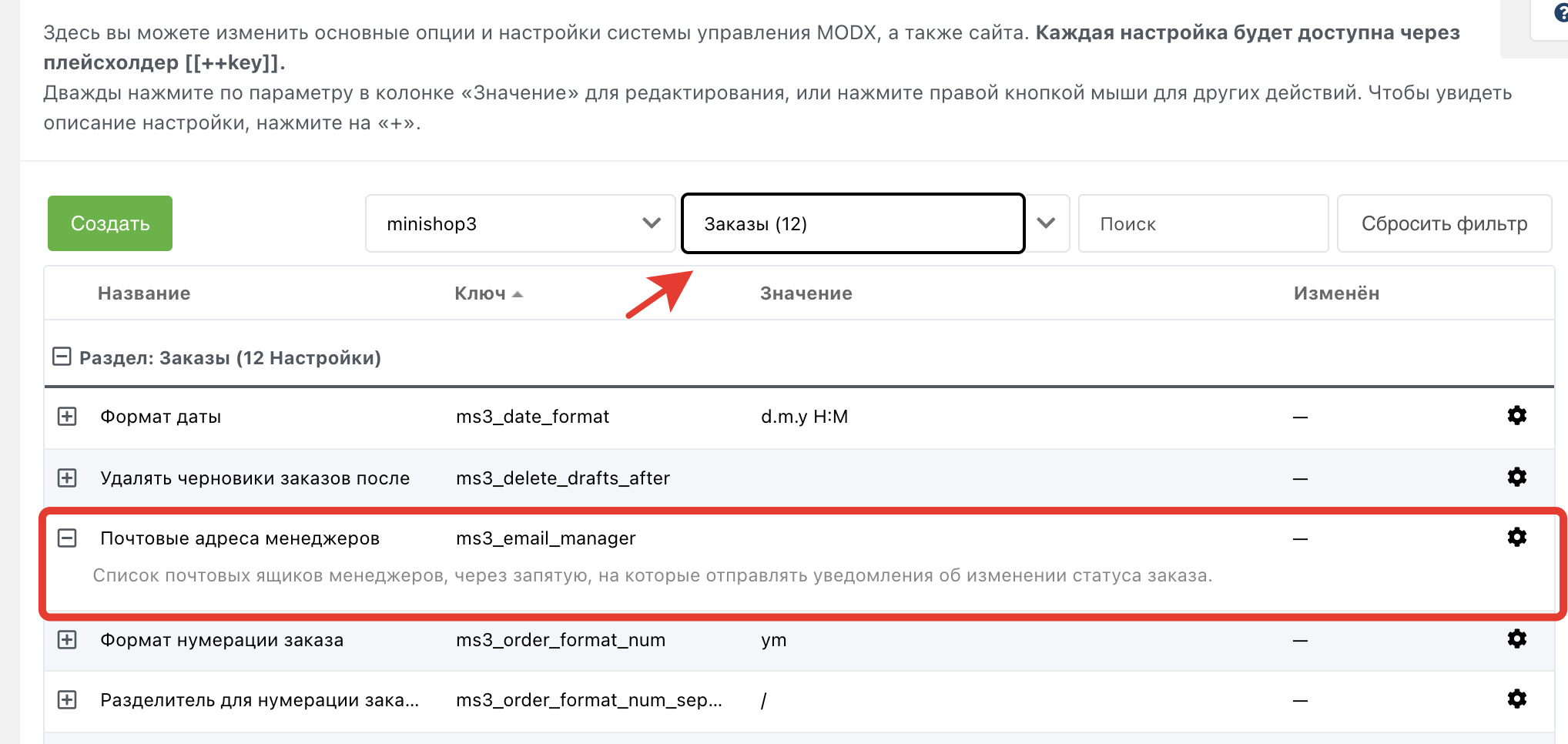Viewport: 1568px width, 744px height.
Task: Focus the 'Поиск' search field
Action: coord(1203,223)
